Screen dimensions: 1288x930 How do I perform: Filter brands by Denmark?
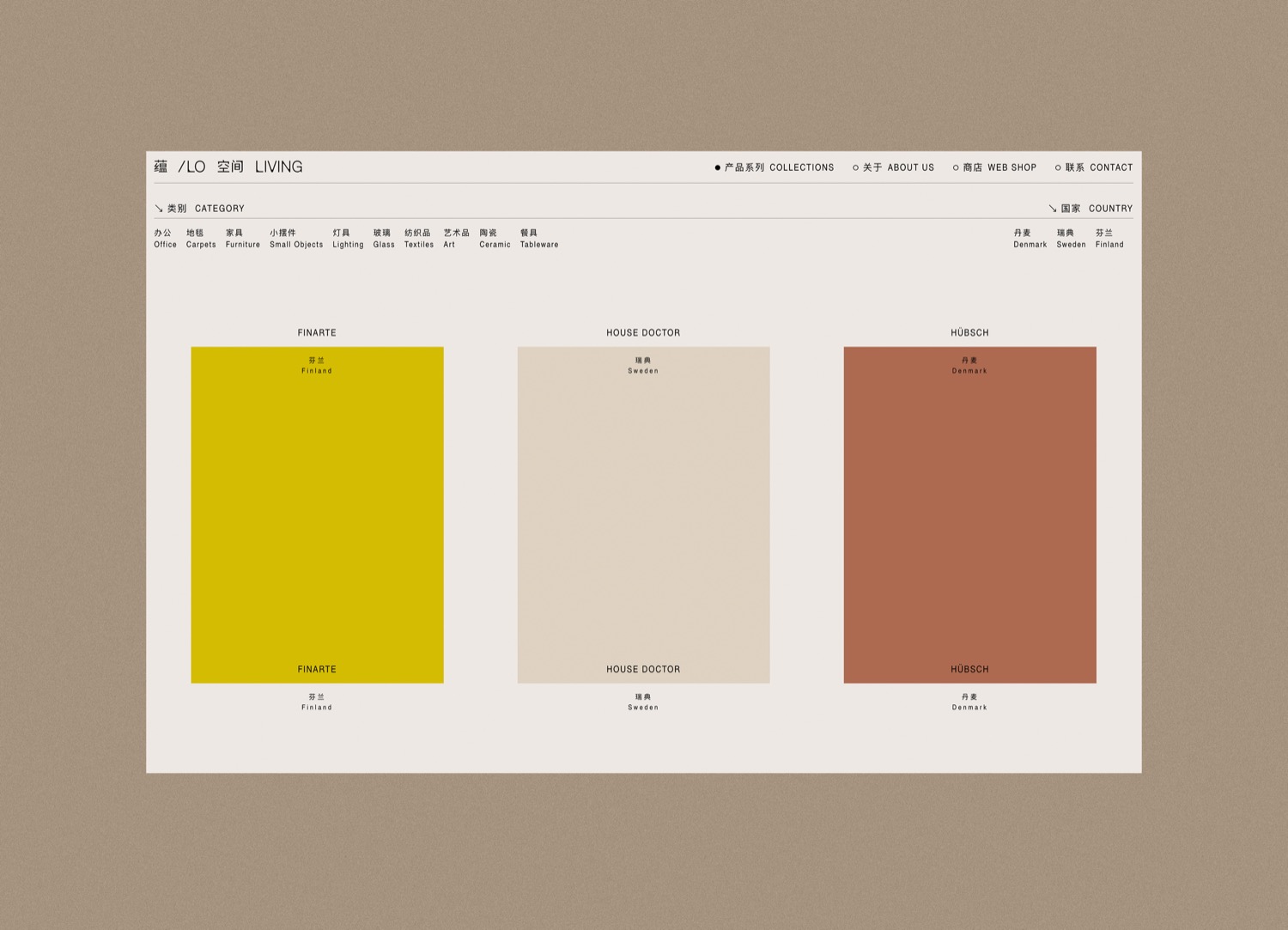click(x=1030, y=239)
